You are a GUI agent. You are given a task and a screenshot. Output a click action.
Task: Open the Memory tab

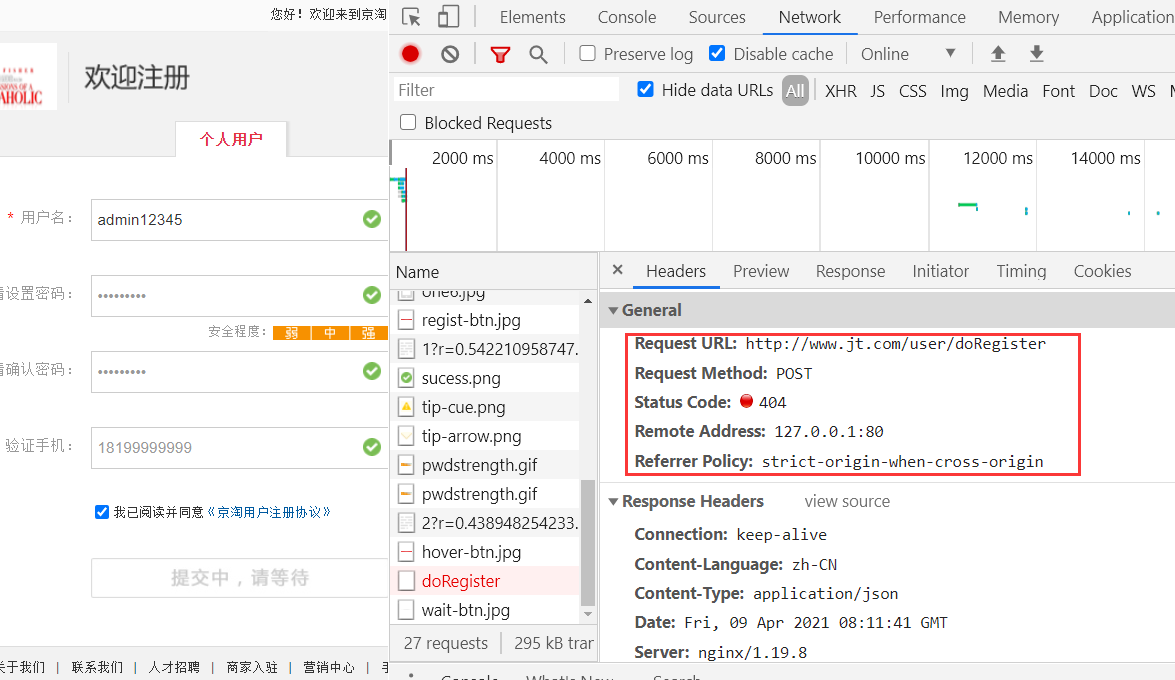click(x=1028, y=17)
